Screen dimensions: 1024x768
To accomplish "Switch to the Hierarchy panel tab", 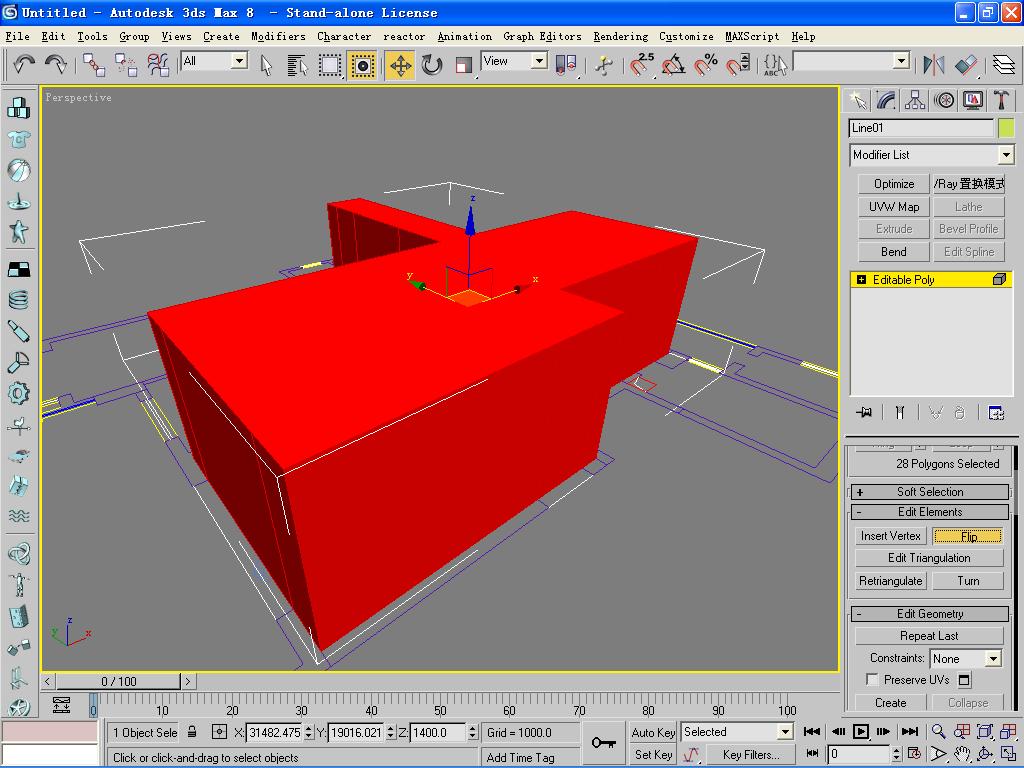I will [x=915, y=101].
